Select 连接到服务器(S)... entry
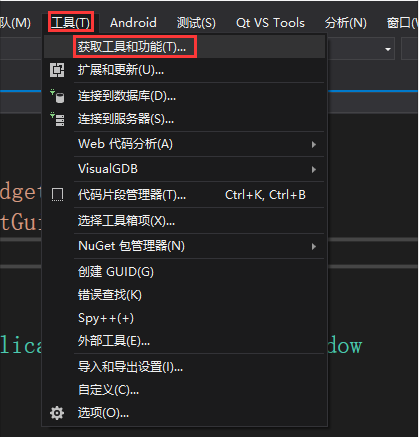 click(184, 119)
